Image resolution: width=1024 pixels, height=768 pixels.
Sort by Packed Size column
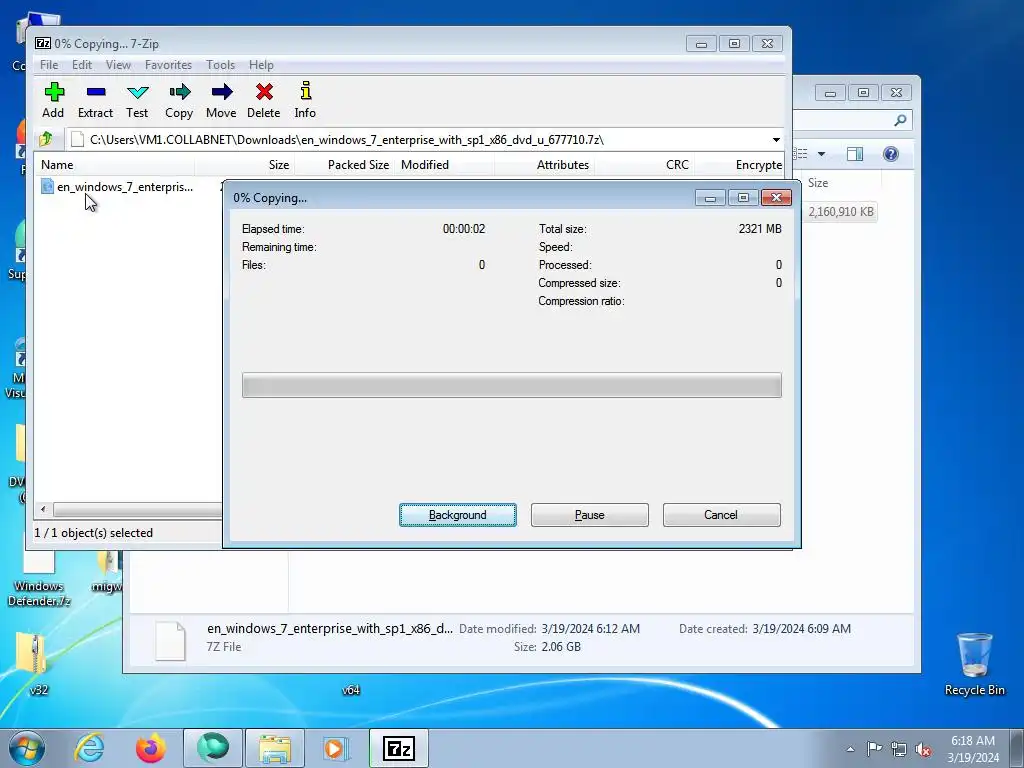coord(345,165)
